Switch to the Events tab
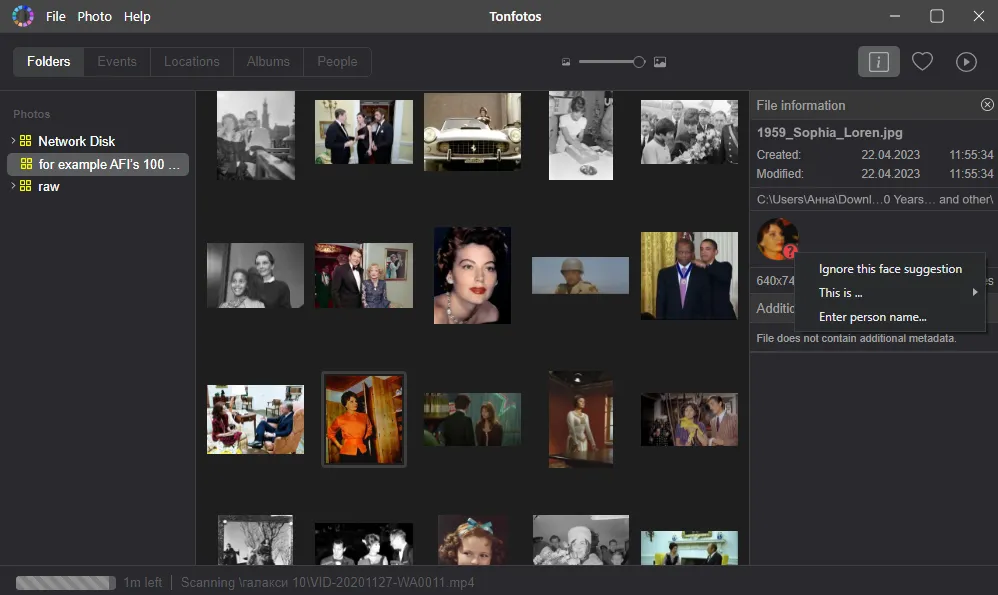Viewport: 998px width, 595px height. [x=117, y=62]
